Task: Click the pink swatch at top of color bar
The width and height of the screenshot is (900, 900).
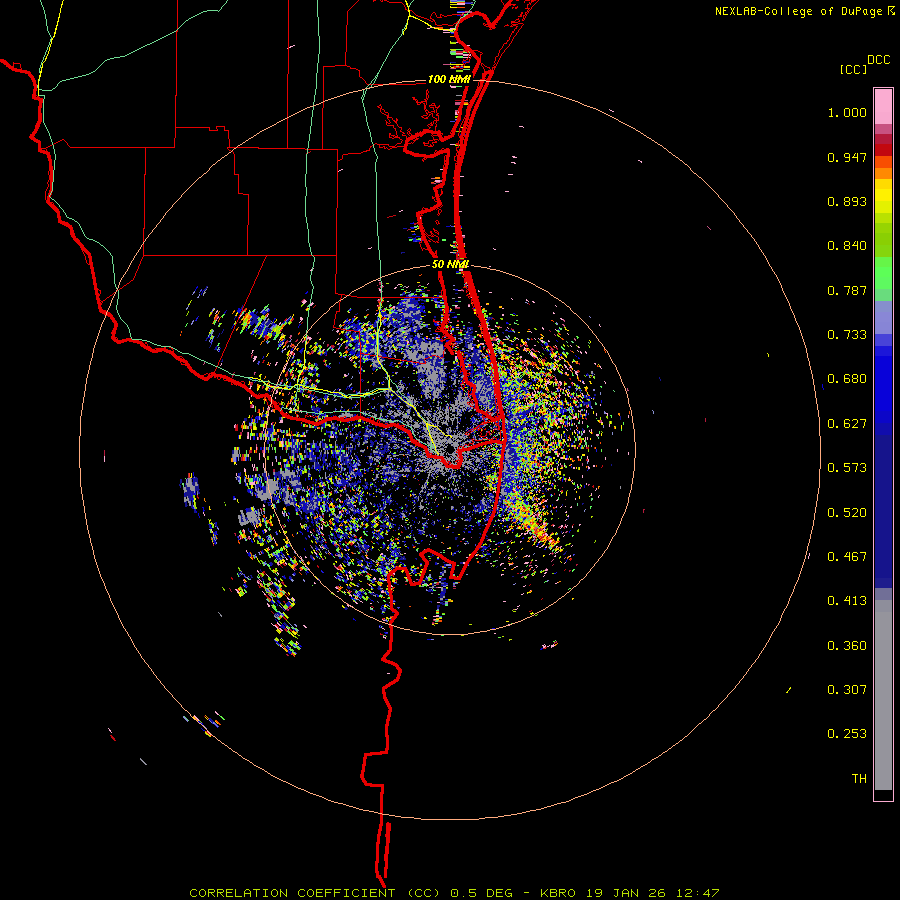Action: pos(883,107)
